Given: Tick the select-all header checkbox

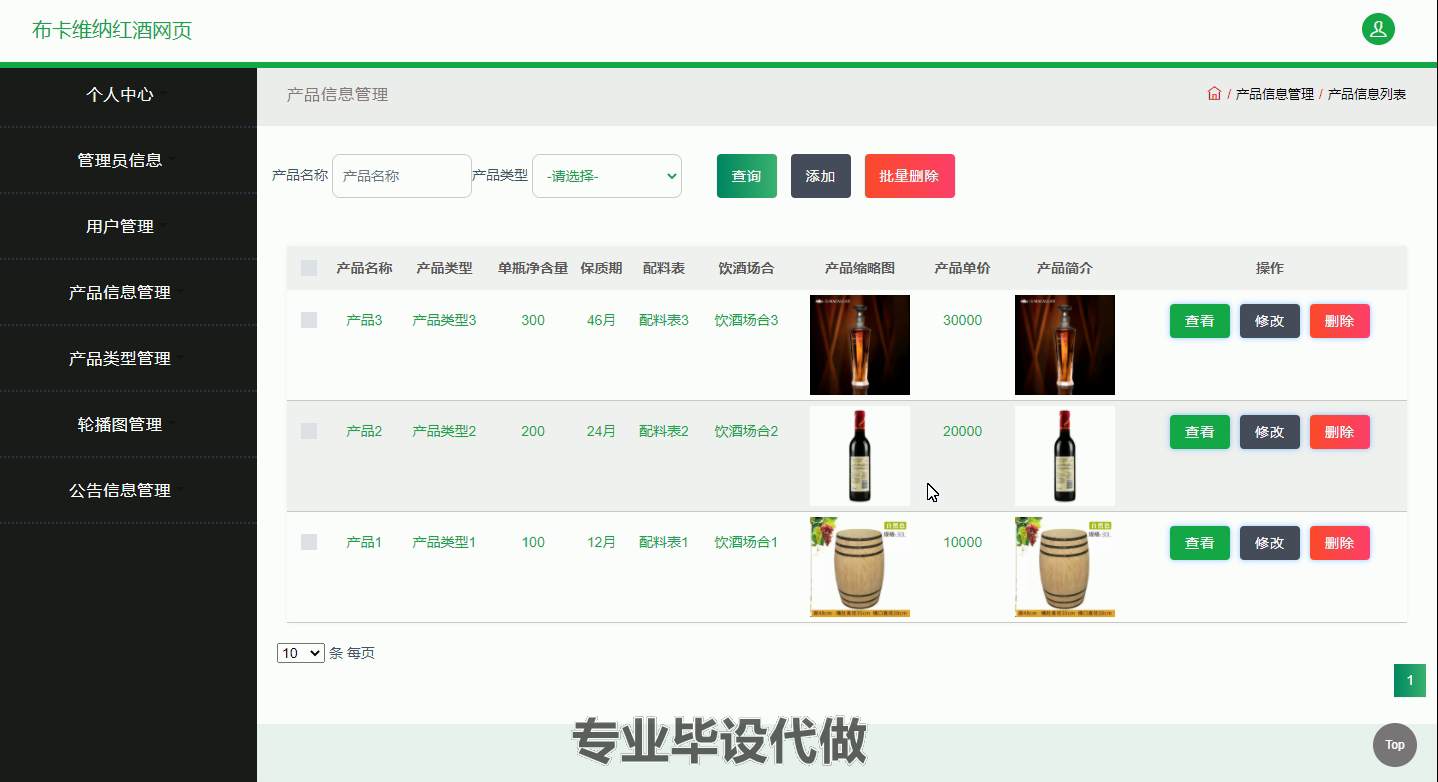Looking at the screenshot, I should coord(309,268).
